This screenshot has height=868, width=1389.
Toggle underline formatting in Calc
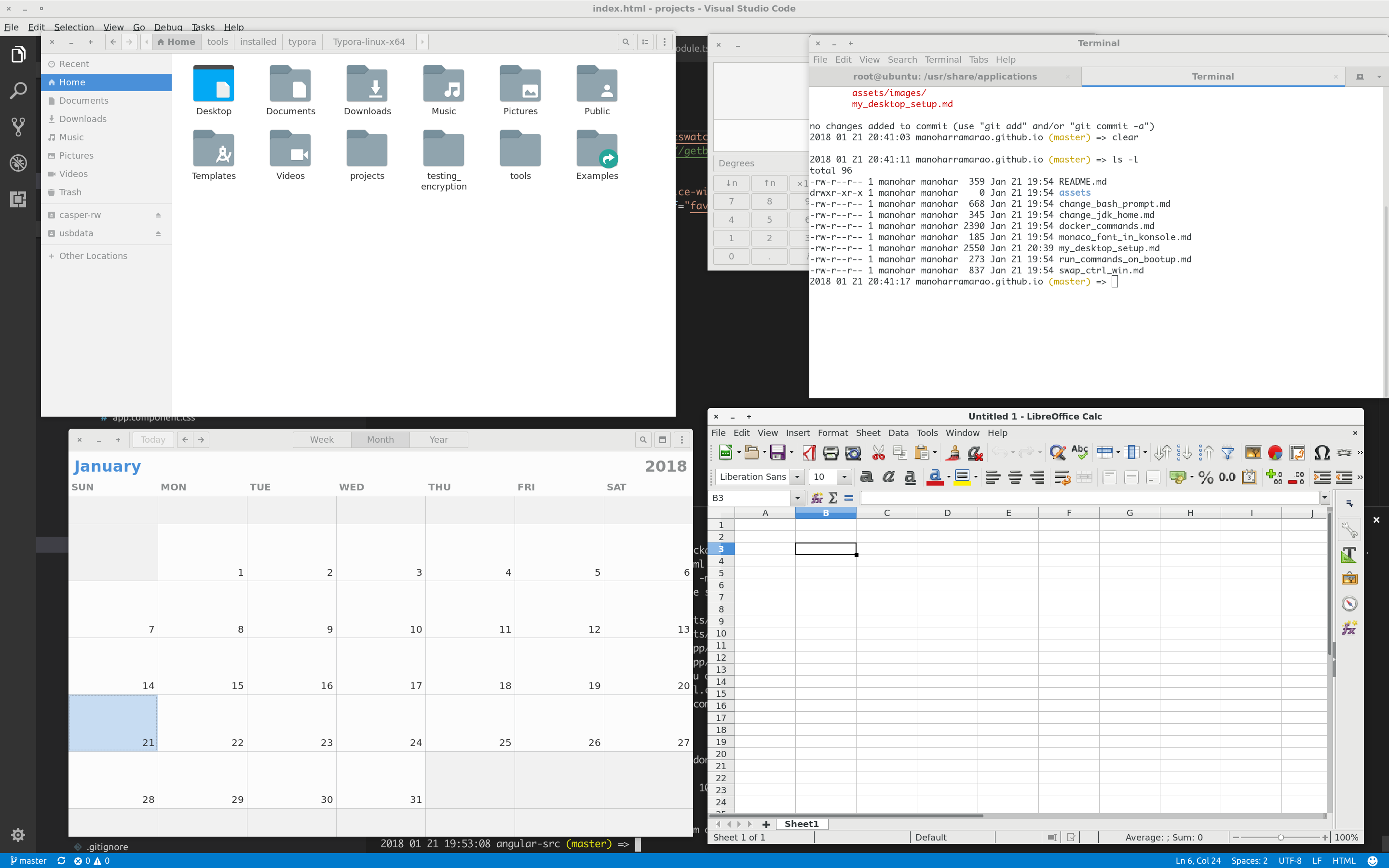tap(910, 477)
